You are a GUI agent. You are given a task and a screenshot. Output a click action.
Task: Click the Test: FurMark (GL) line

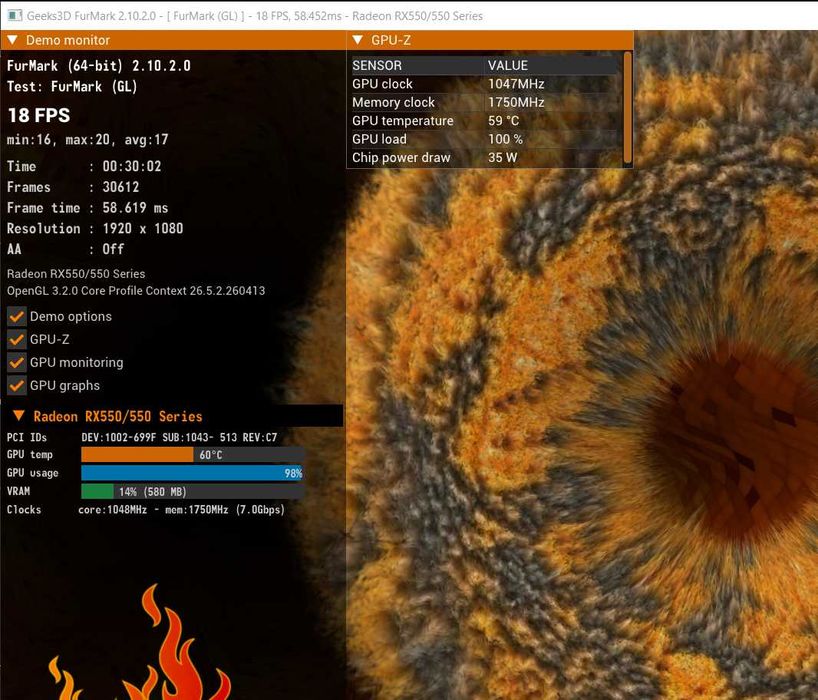pos(72,86)
